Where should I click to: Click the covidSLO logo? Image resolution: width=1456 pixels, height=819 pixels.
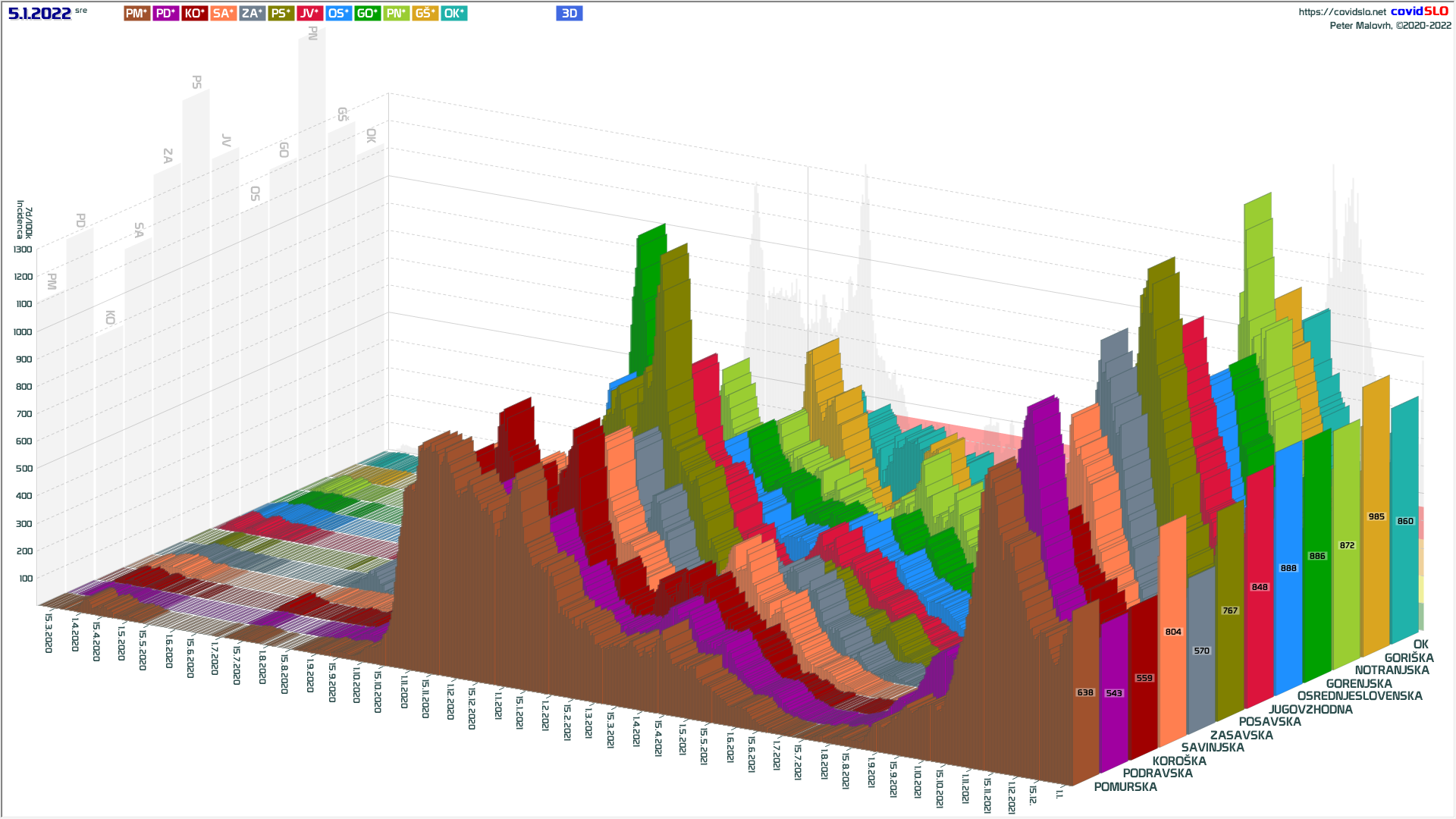tap(1420, 11)
